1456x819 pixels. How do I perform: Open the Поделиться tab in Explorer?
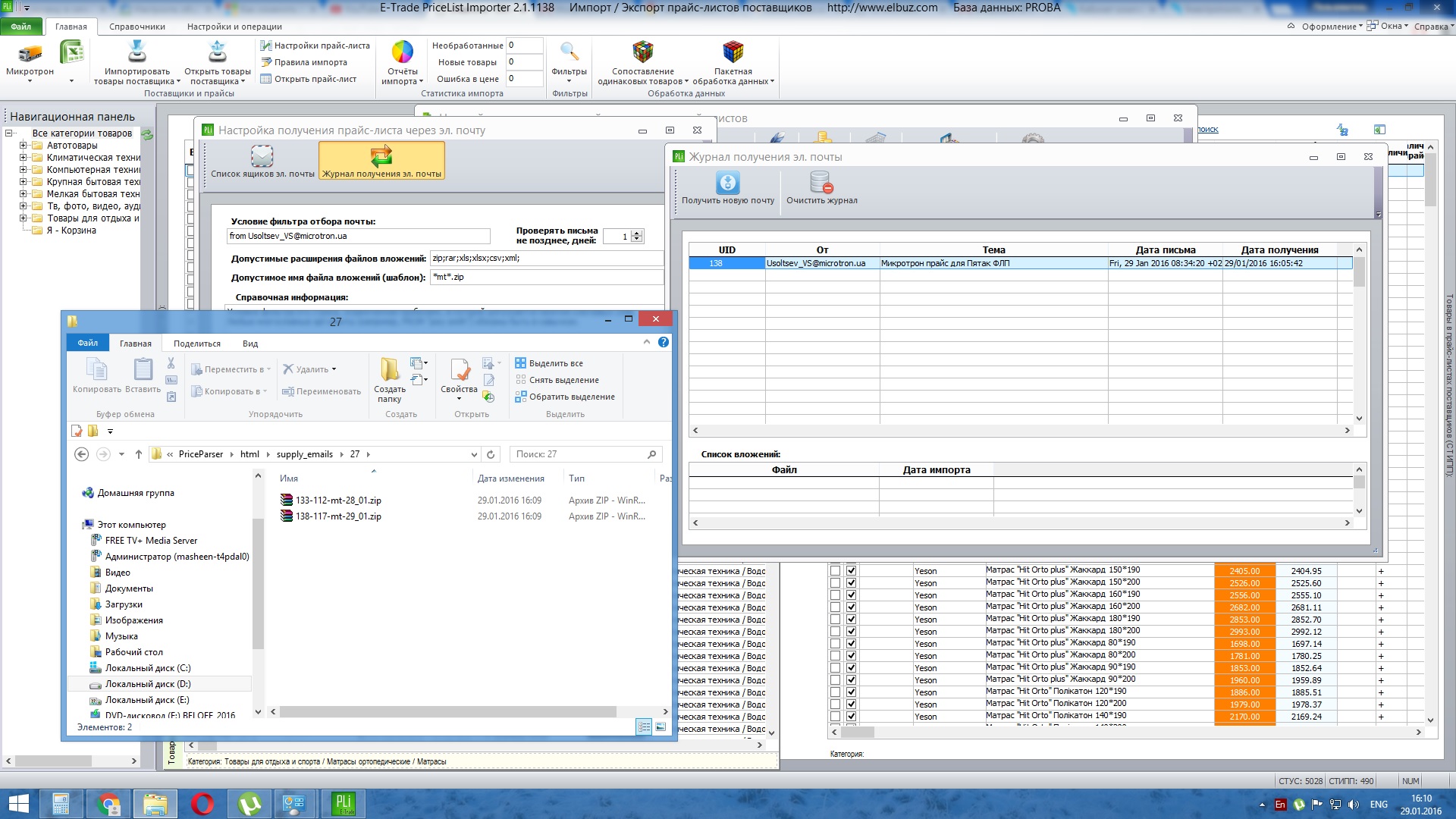tap(197, 344)
